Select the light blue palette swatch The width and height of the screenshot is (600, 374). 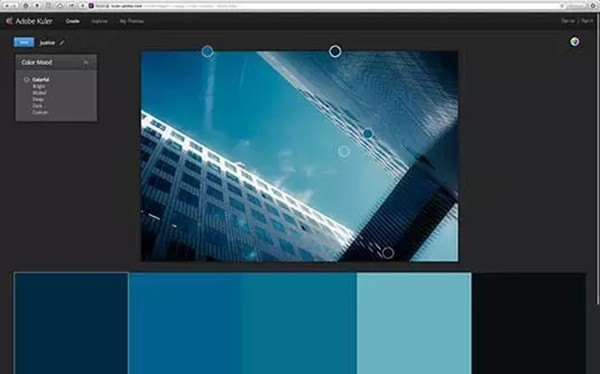coord(414,323)
